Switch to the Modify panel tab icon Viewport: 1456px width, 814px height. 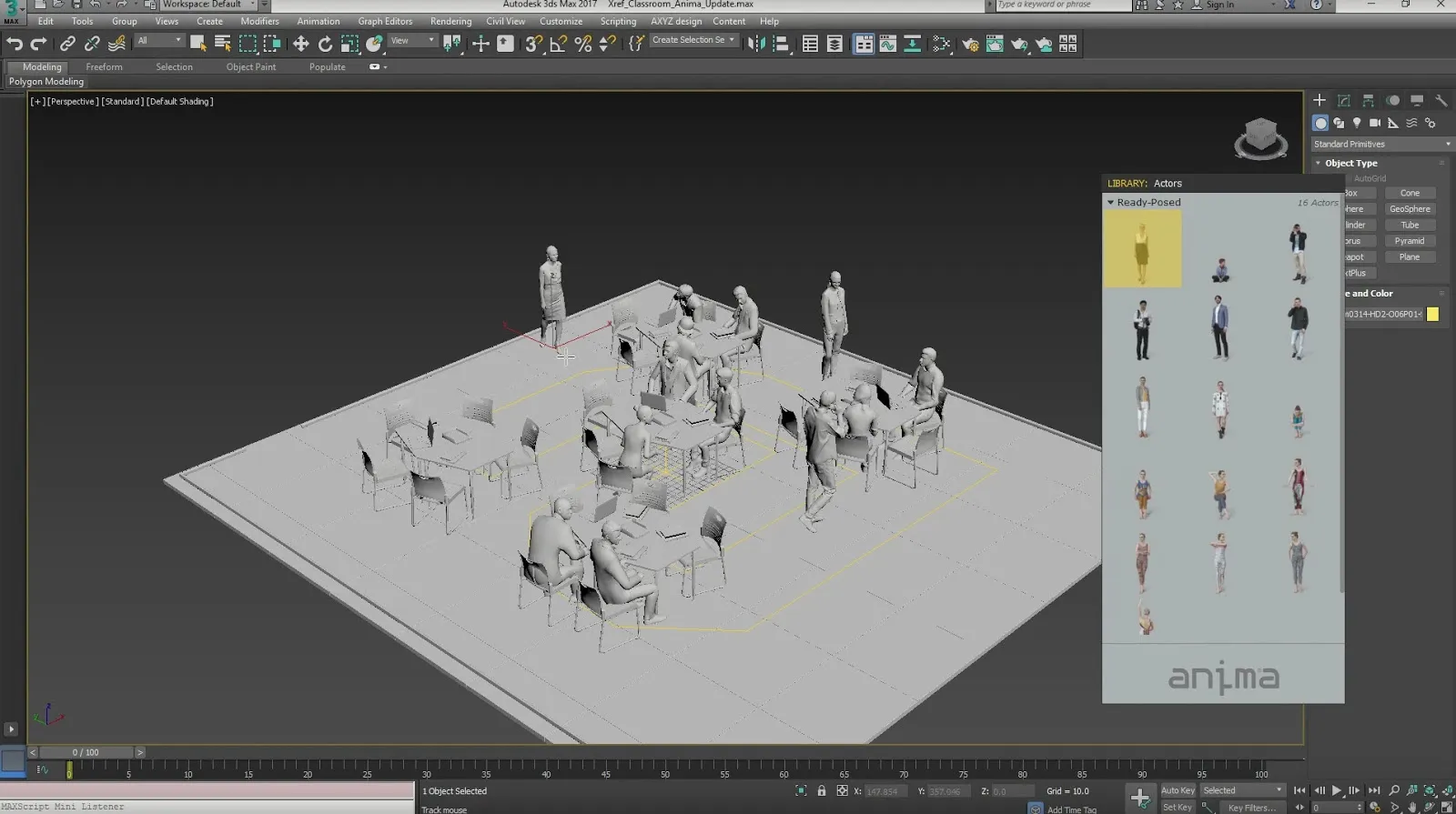pyautogui.click(x=1344, y=100)
